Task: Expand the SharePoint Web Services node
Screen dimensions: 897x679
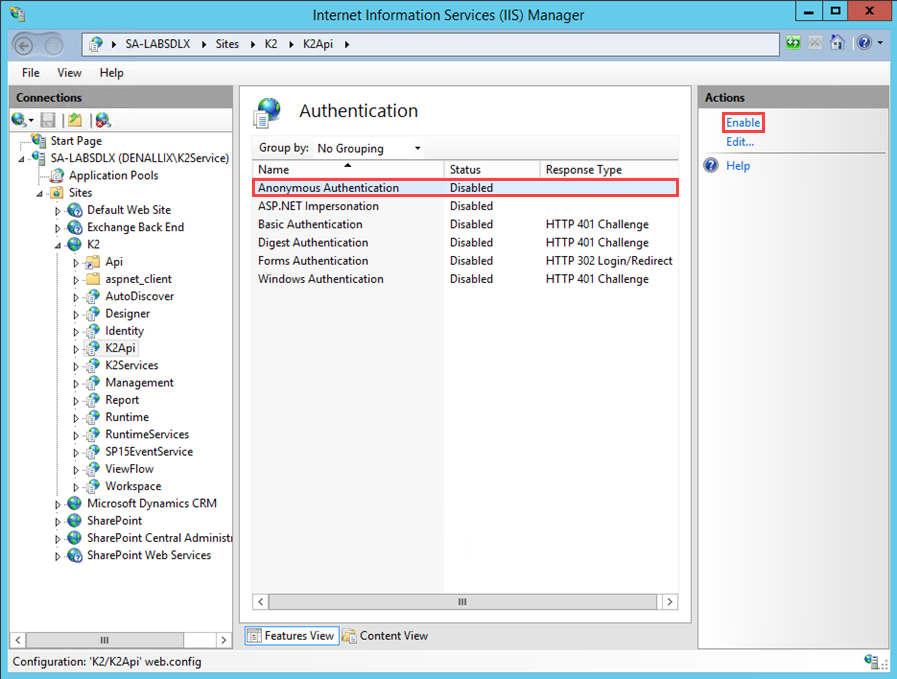Action: pos(58,556)
